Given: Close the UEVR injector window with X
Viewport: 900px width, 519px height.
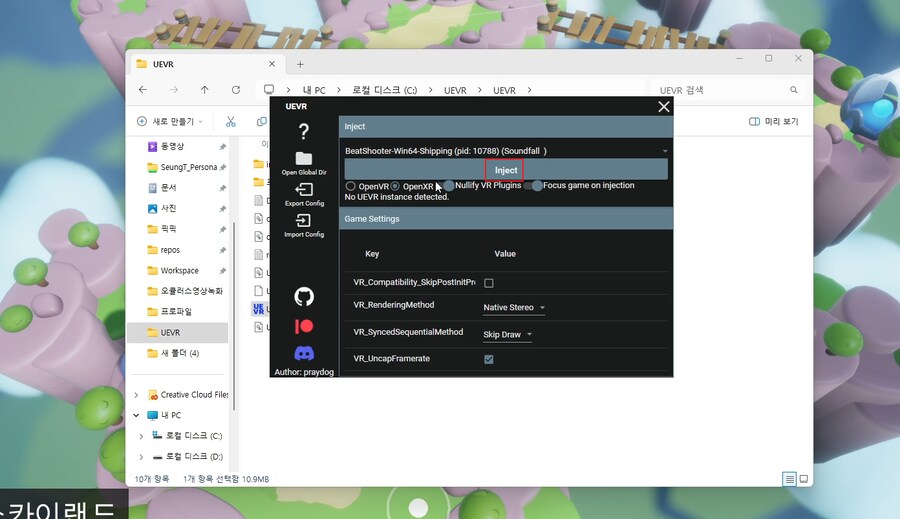Looking at the screenshot, I should [x=664, y=107].
